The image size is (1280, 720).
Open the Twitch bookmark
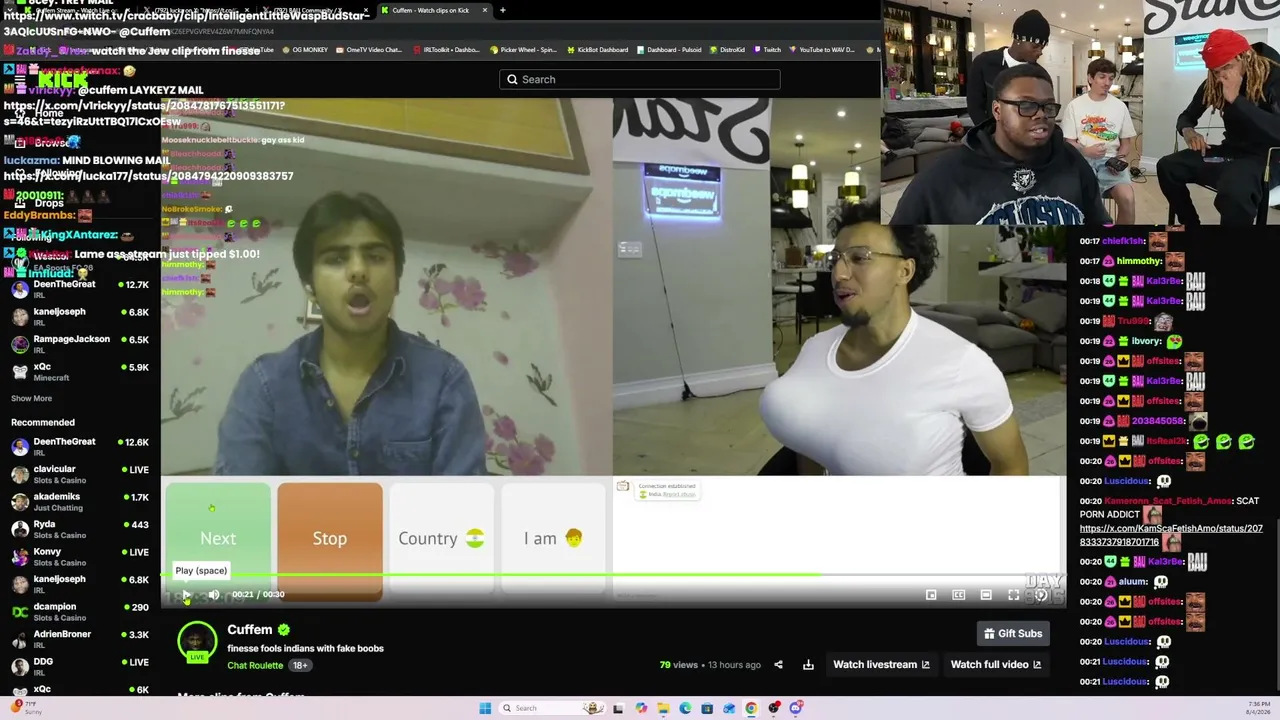768,49
